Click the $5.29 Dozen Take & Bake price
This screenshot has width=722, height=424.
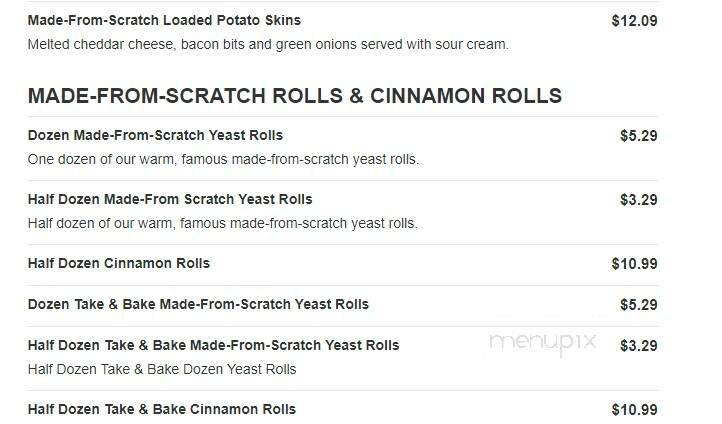point(638,305)
